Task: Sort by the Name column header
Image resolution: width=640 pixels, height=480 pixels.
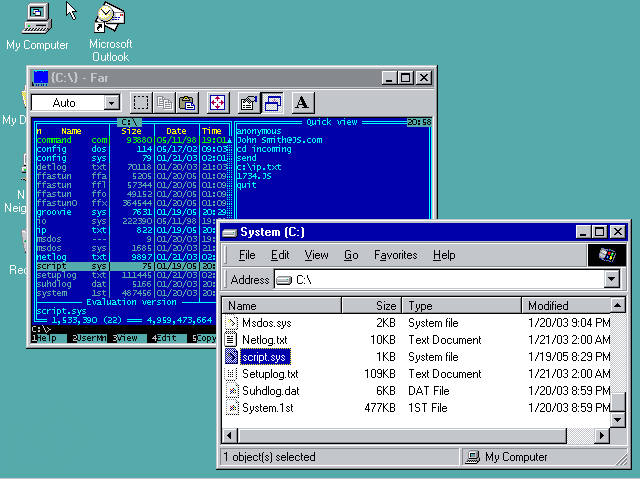Action: coord(282,305)
